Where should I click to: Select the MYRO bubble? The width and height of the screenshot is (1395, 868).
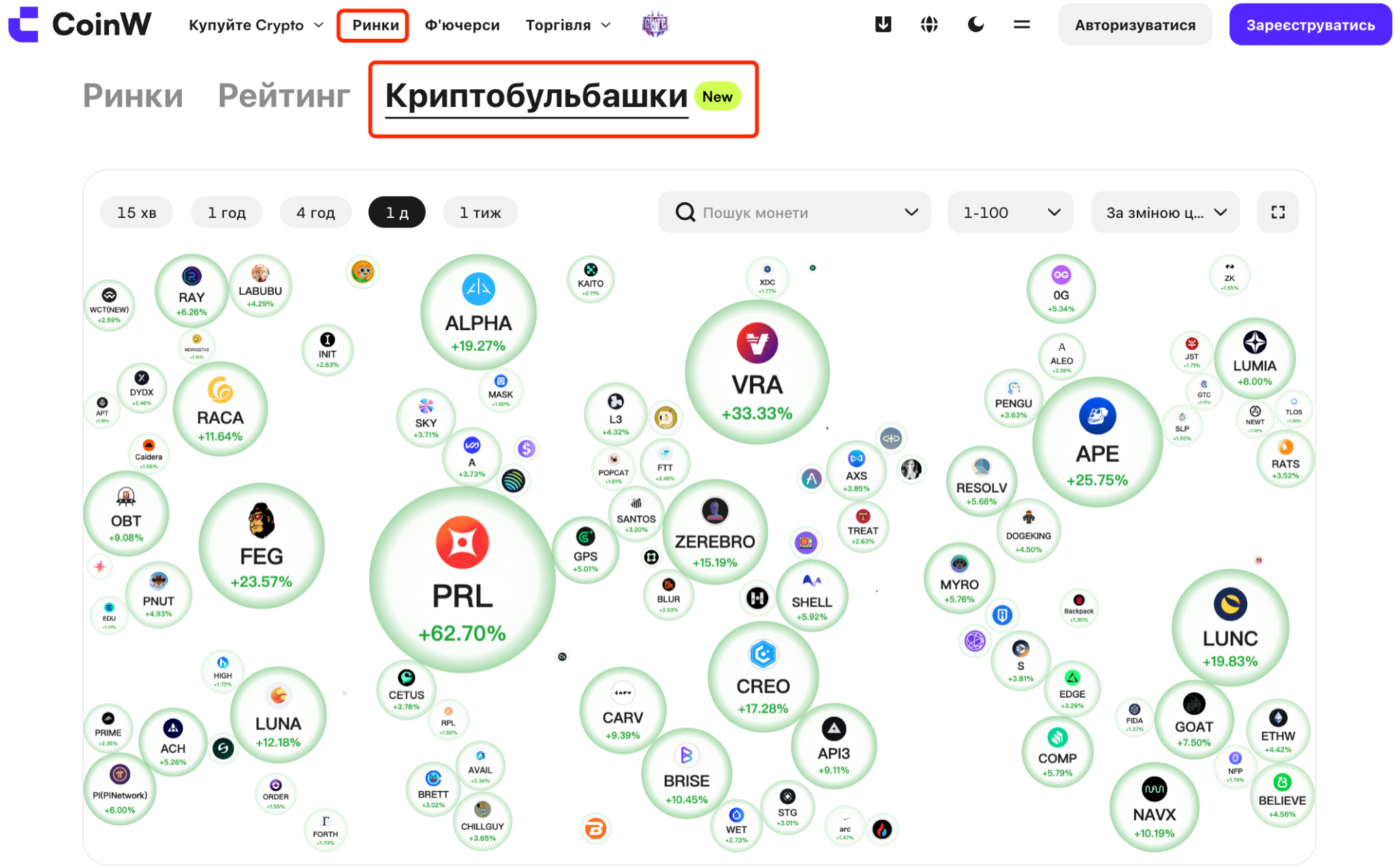coord(959,579)
